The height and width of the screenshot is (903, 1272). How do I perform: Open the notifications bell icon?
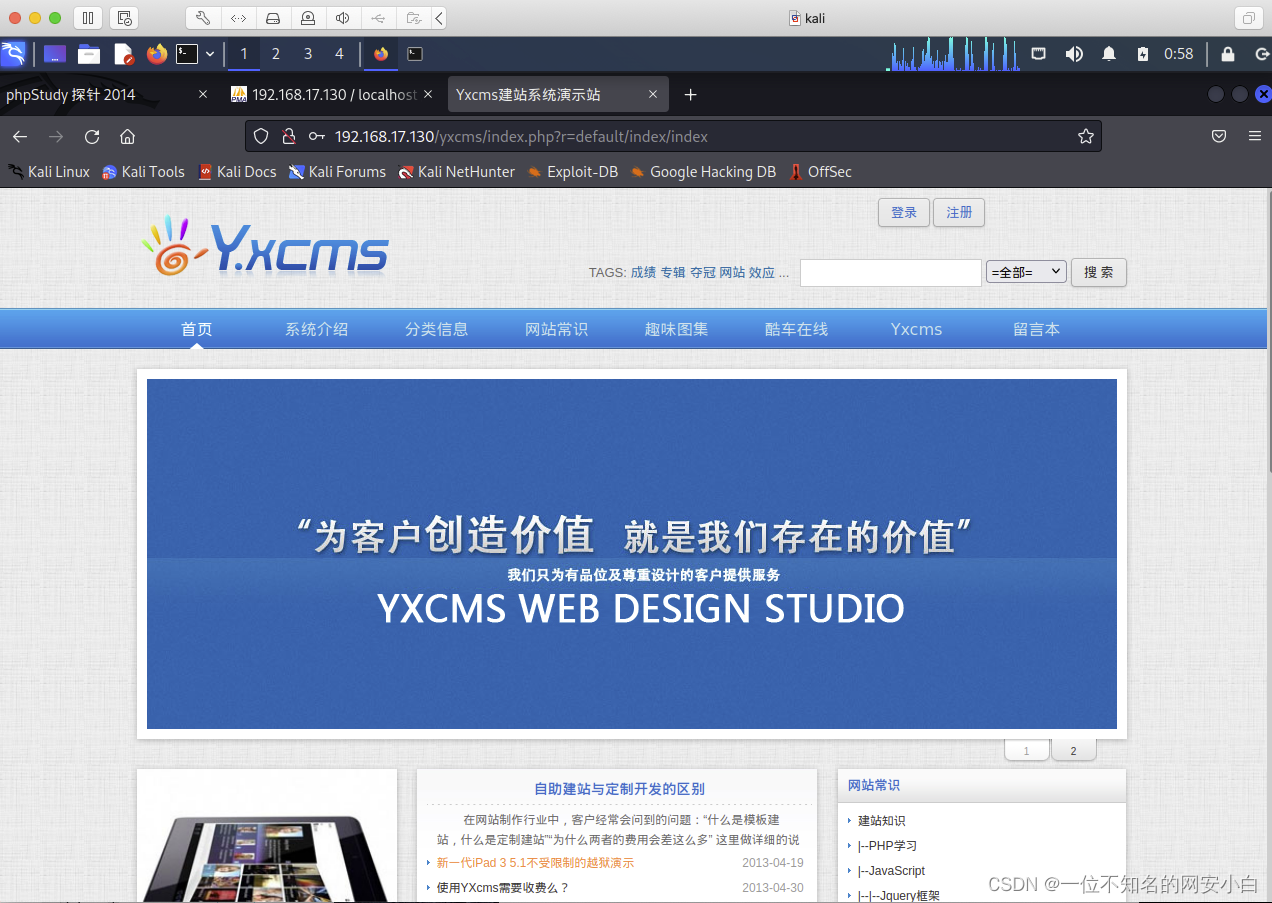1109,54
